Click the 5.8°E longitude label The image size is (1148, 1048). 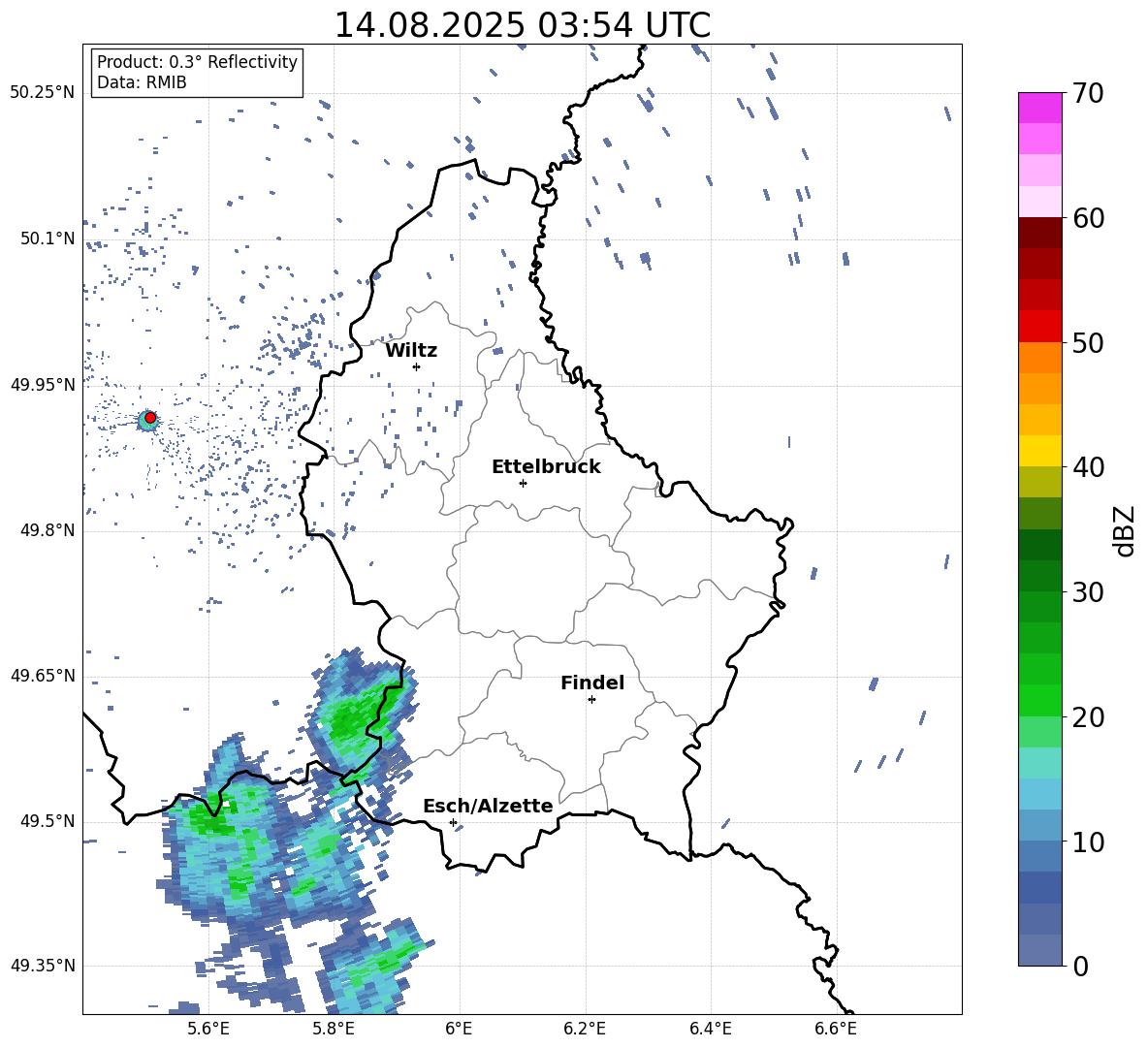pos(334,1029)
